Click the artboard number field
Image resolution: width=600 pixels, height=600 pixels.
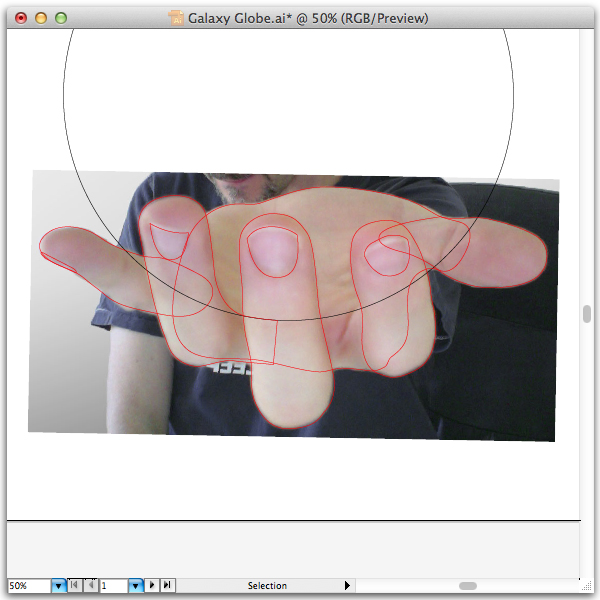pyautogui.click(x=114, y=585)
